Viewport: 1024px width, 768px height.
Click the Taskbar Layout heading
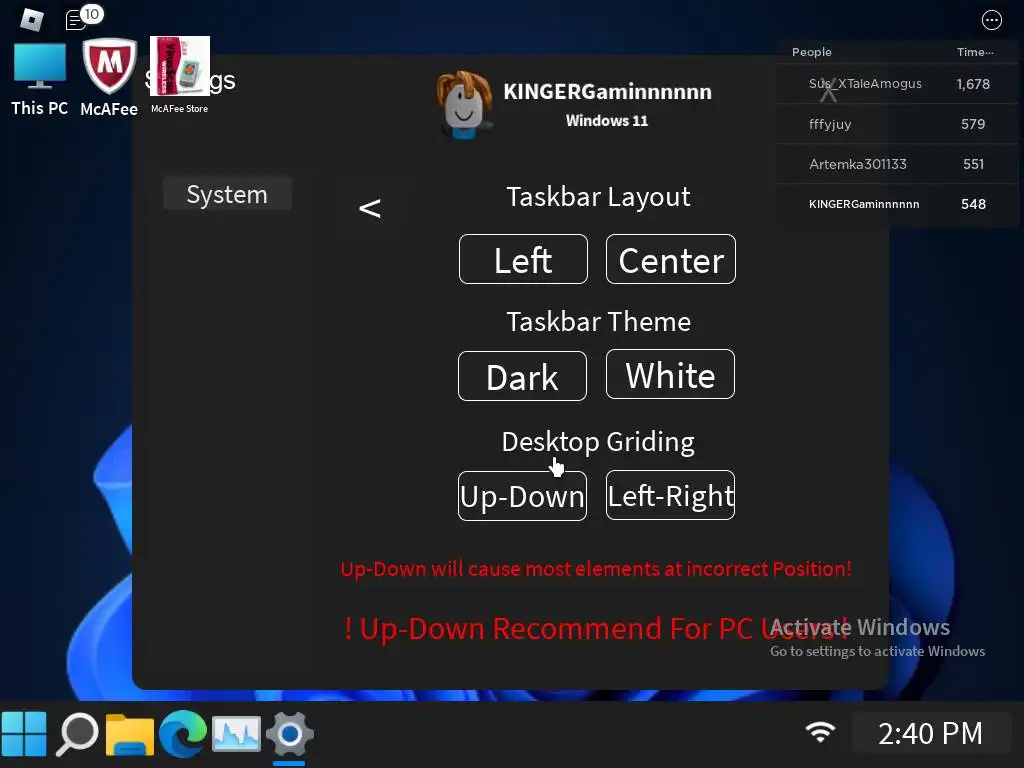pyautogui.click(x=598, y=197)
